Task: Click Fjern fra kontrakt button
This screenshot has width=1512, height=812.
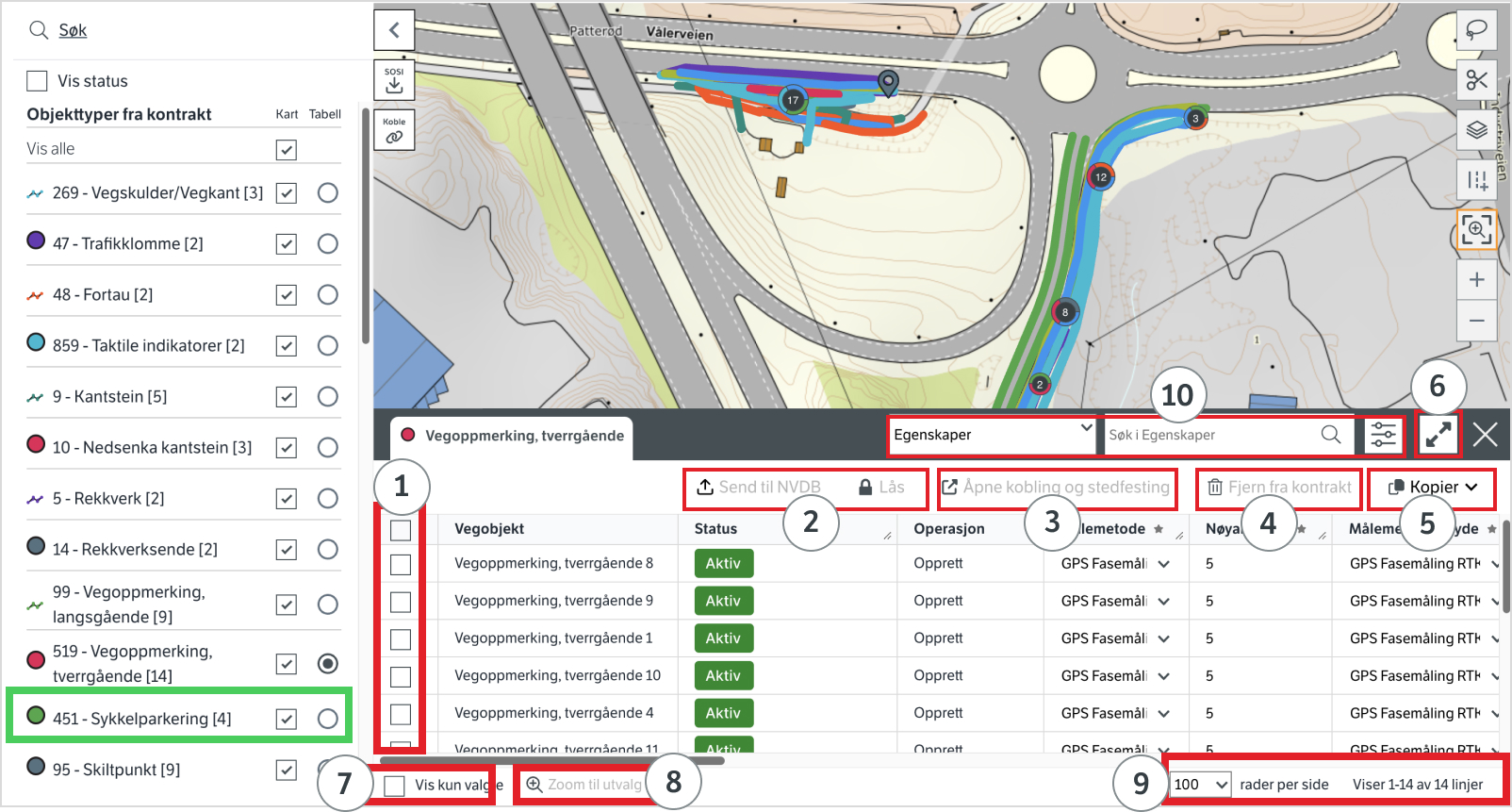Action: coord(1279,488)
